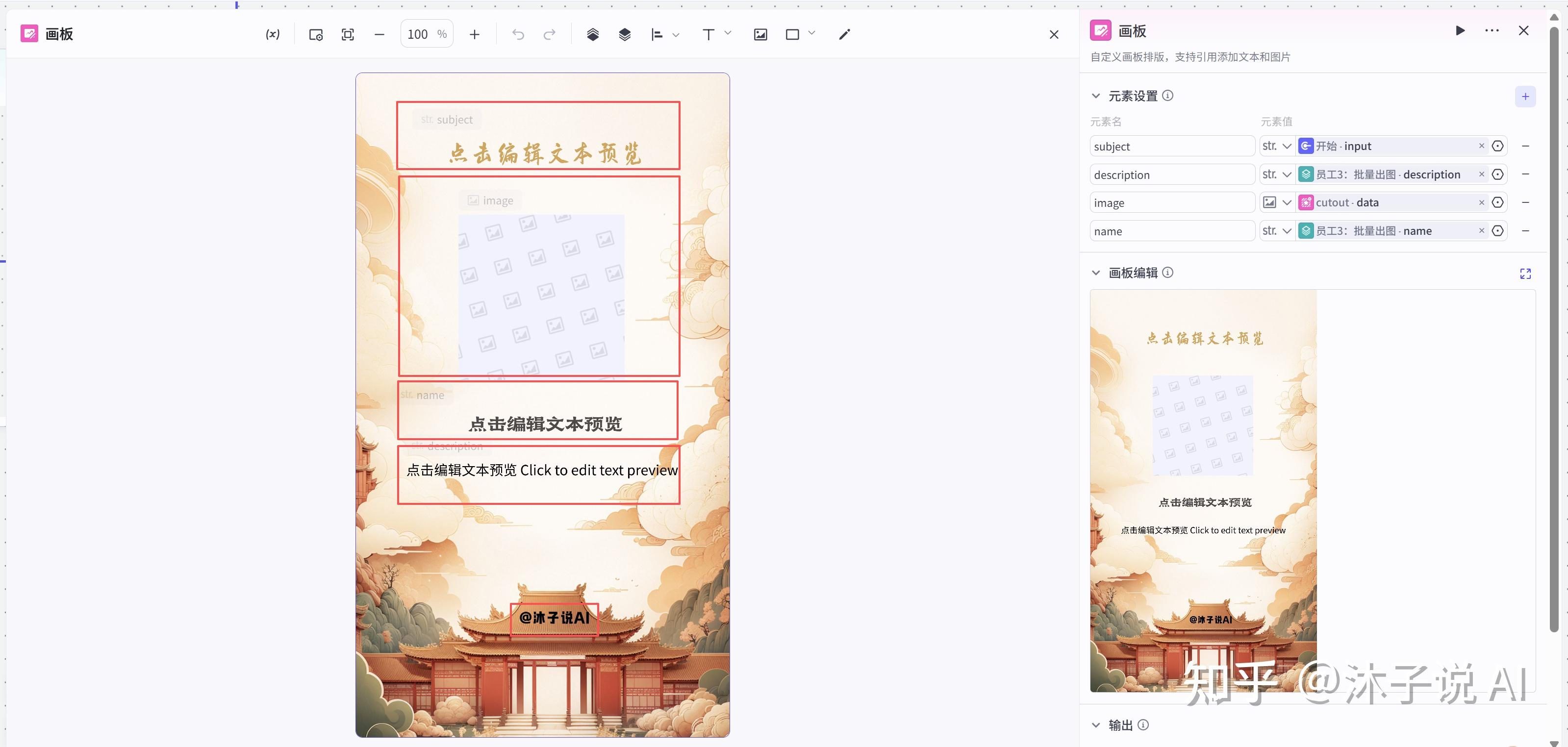1568x747 pixels.
Task: Collapse the 元素设置 section
Action: pos(1096,96)
